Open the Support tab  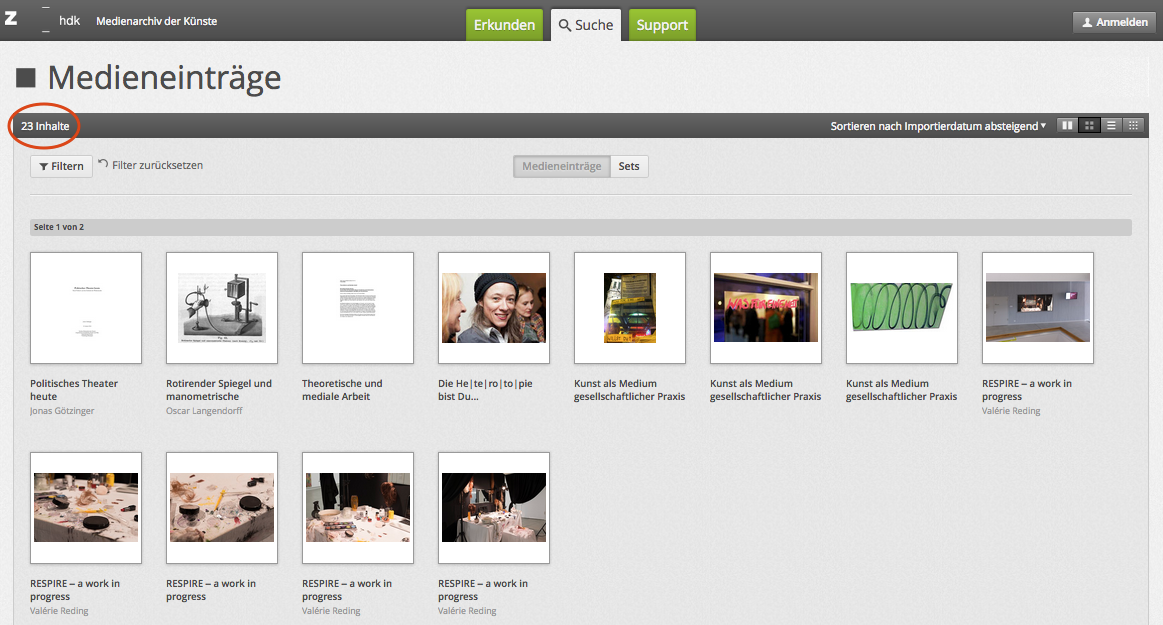tap(662, 25)
